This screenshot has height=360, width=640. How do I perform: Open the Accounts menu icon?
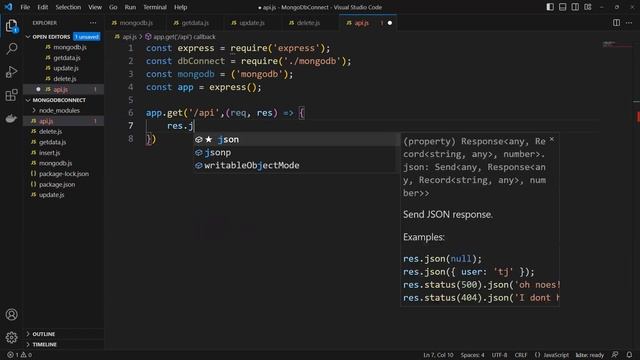point(11,315)
